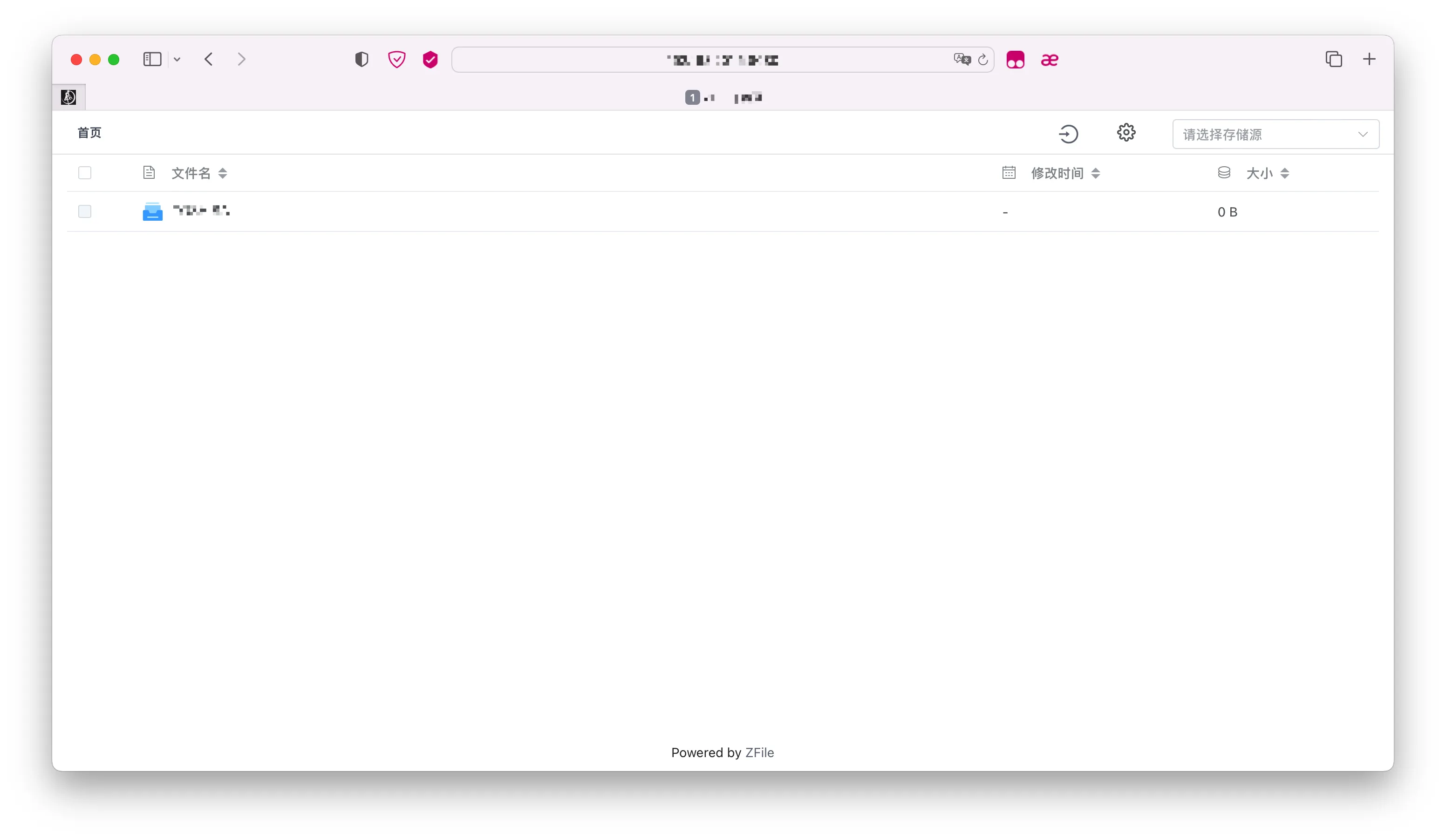Click the 大小 sort arrows
Screen dimensions: 1446x840
tap(1285, 173)
